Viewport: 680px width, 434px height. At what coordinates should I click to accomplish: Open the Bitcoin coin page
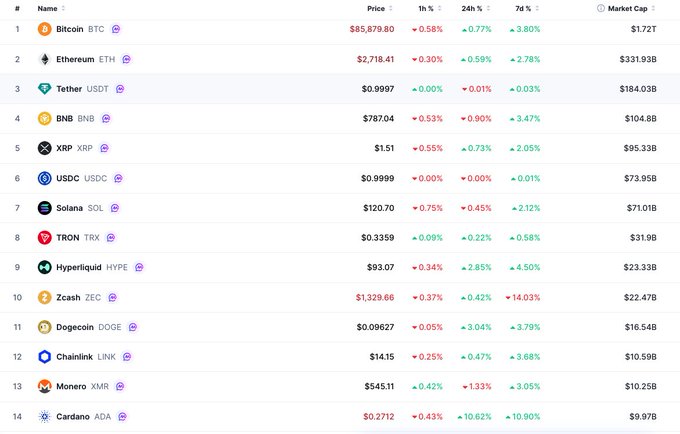click(x=69, y=29)
